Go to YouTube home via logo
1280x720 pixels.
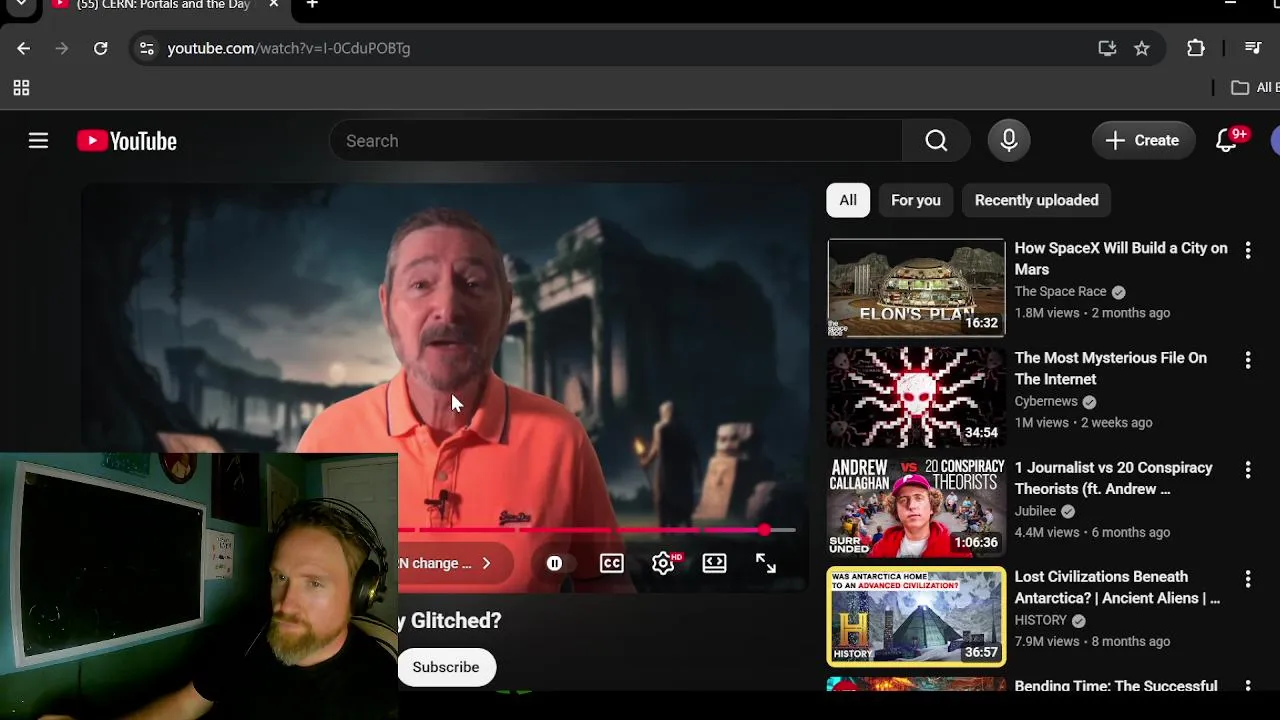pos(127,141)
